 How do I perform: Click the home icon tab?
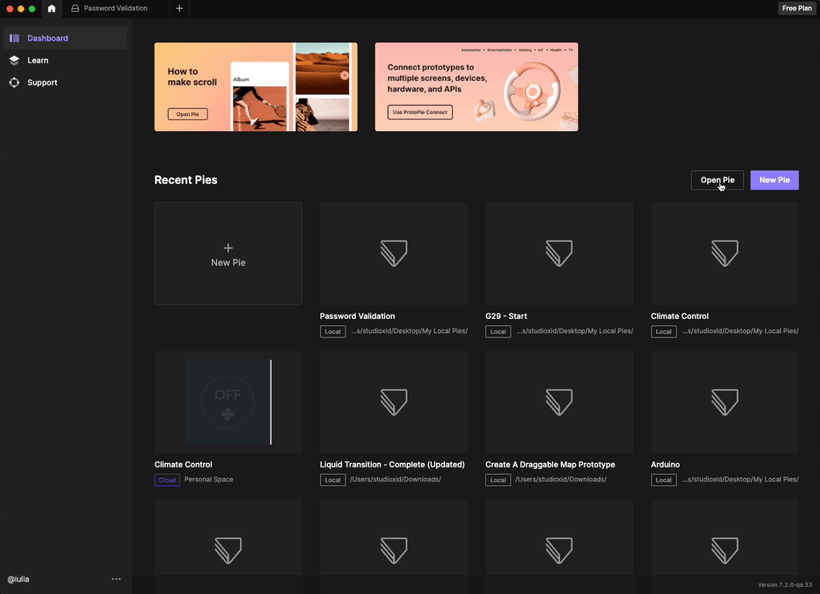click(51, 8)
